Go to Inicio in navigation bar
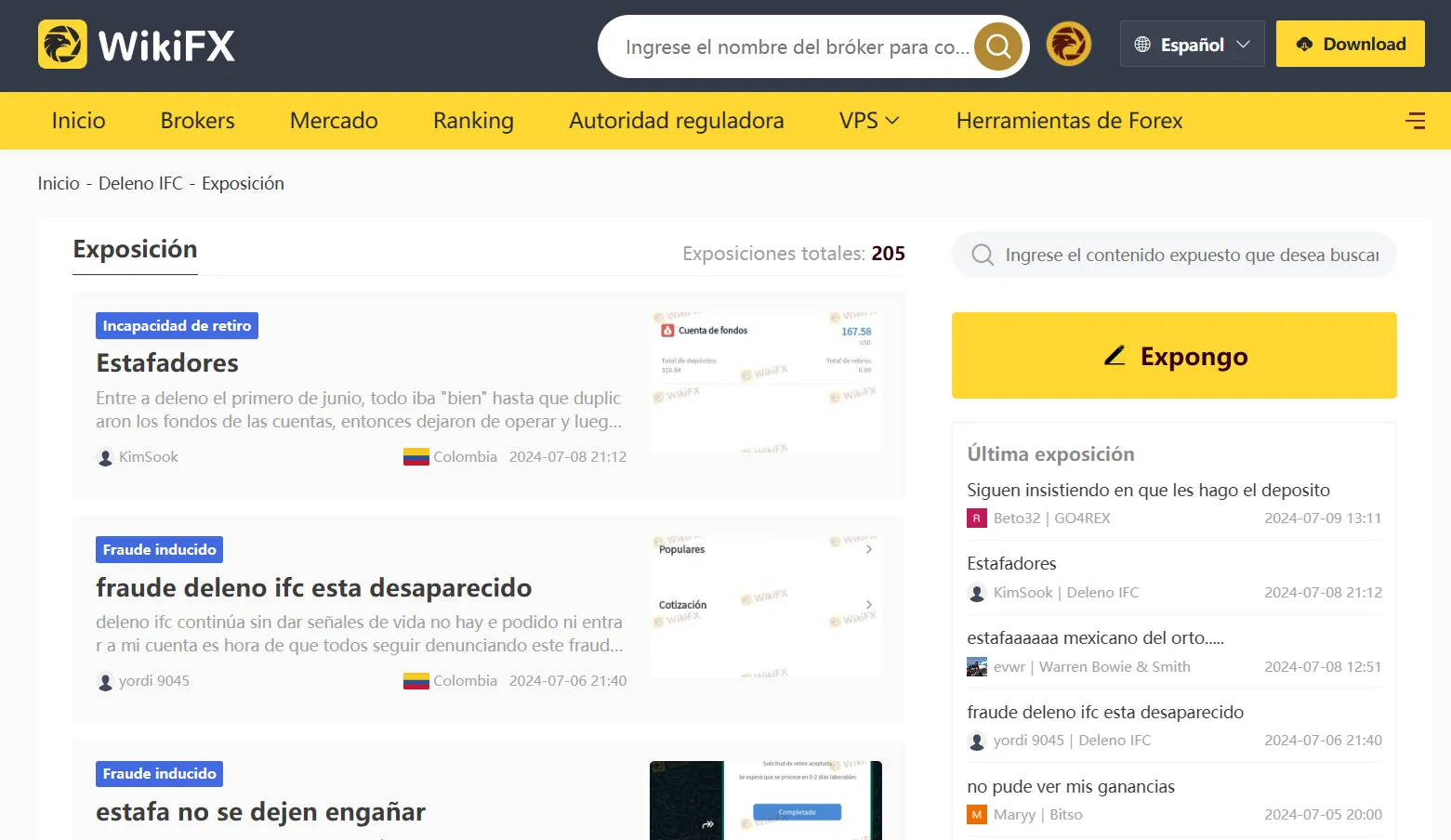 pyautogui.click(x=78, y=121)
